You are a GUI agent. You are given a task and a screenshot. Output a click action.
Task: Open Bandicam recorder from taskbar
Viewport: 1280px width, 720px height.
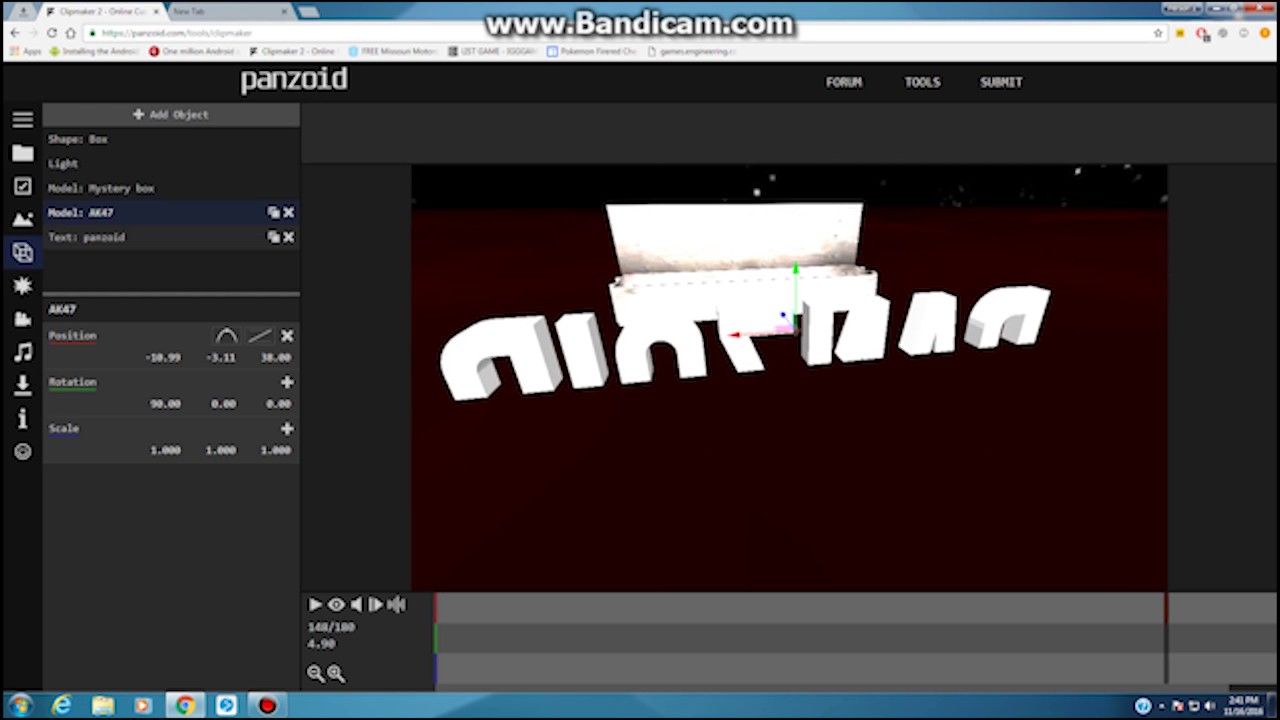tap(267, 706)
